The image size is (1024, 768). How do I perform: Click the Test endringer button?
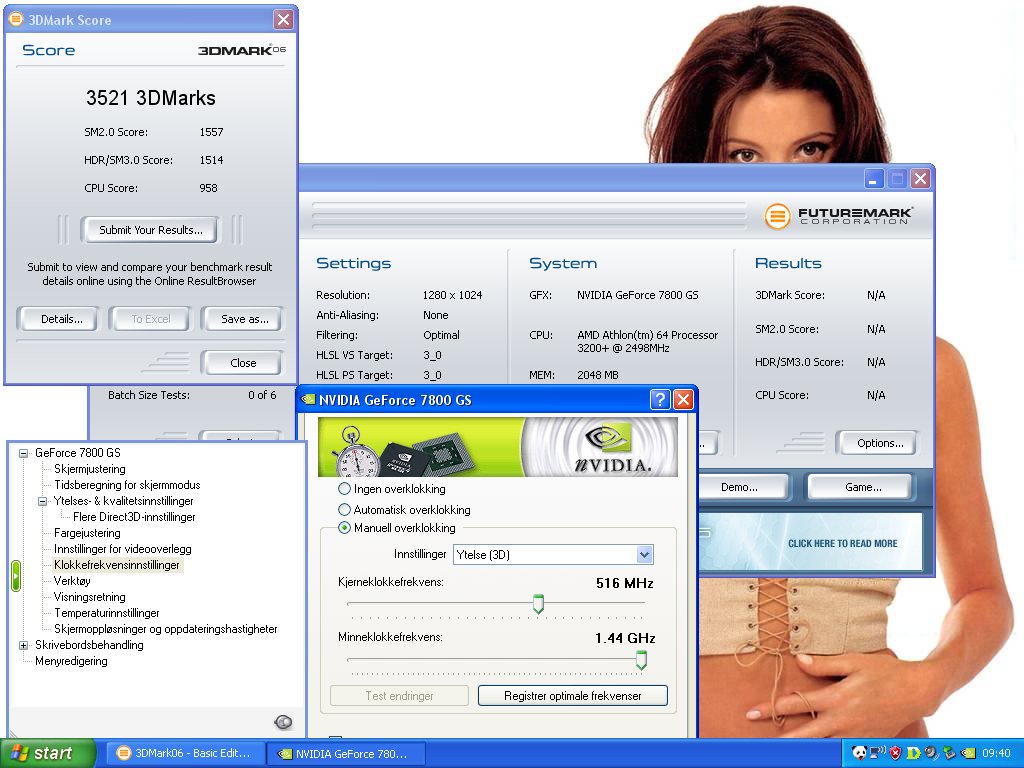[x=400, y=696]
